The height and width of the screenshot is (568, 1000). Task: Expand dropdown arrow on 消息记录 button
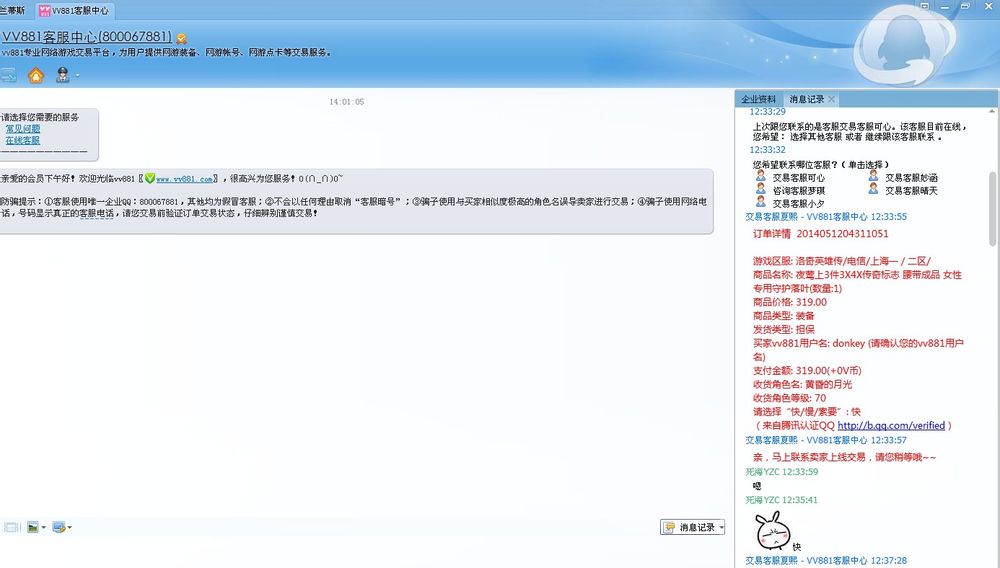click(x=721, y=527)
